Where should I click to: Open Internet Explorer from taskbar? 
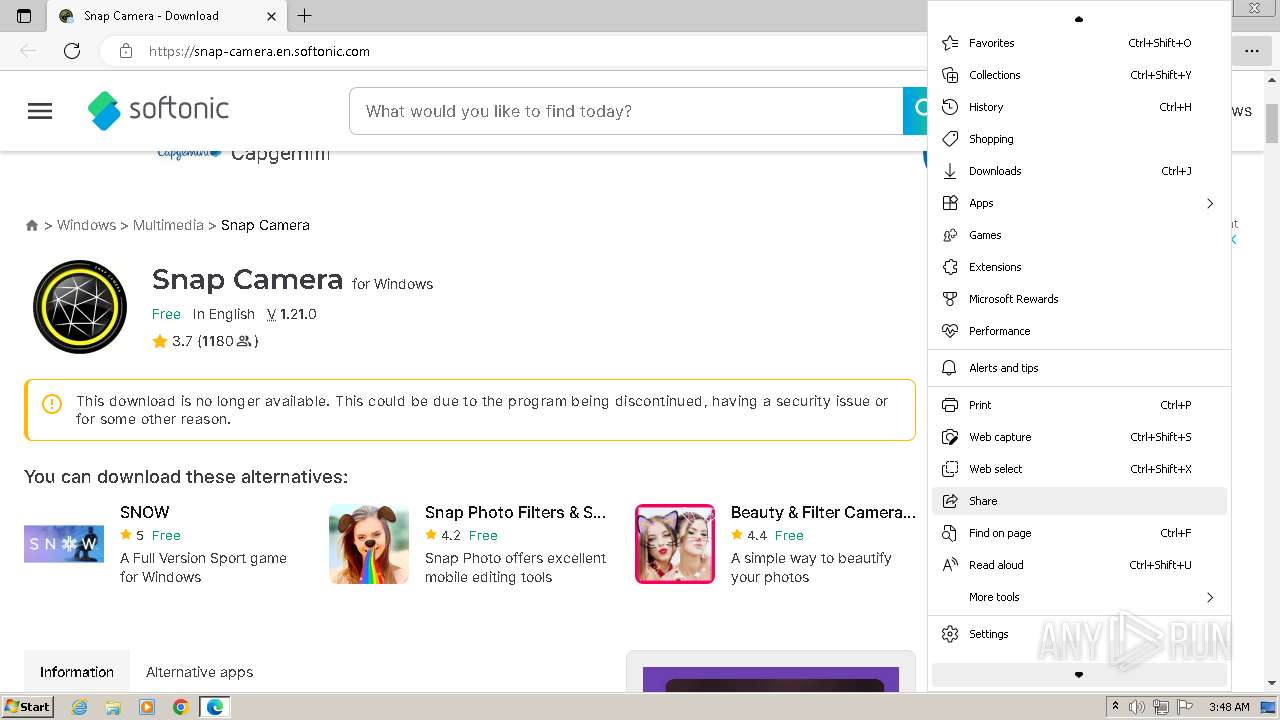(x=80, y=707)
